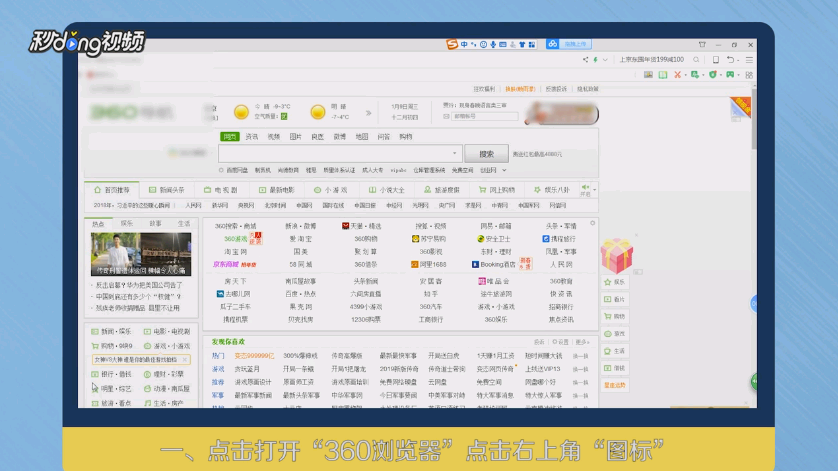Expand the address bar dropdown chevron

(x=605, y=60)
